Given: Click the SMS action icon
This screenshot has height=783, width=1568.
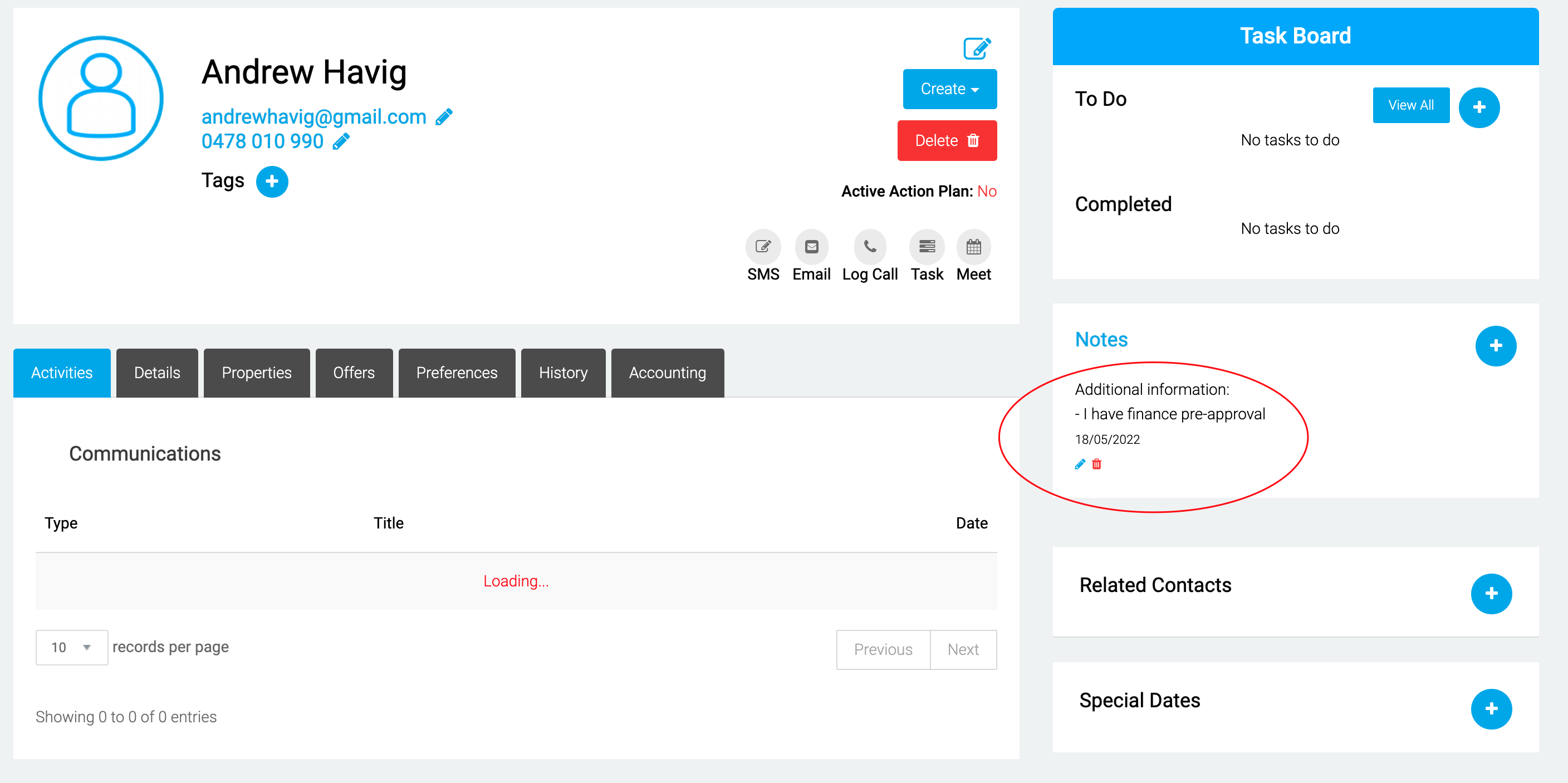Looking at the screenshot, I should tap(763, 247).
